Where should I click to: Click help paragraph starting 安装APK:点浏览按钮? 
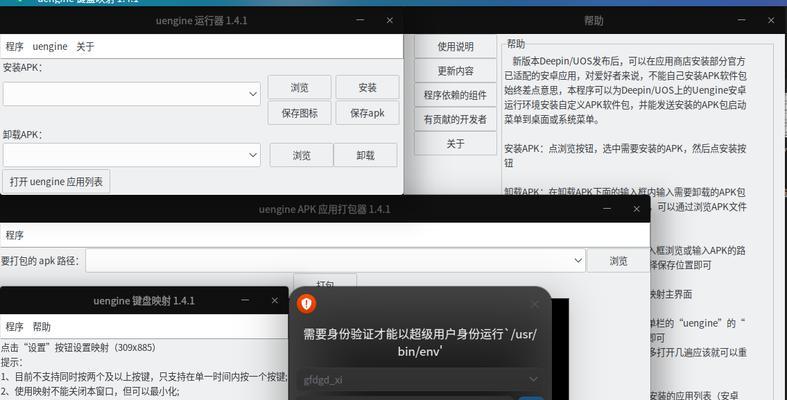click(x=625, y=156)
